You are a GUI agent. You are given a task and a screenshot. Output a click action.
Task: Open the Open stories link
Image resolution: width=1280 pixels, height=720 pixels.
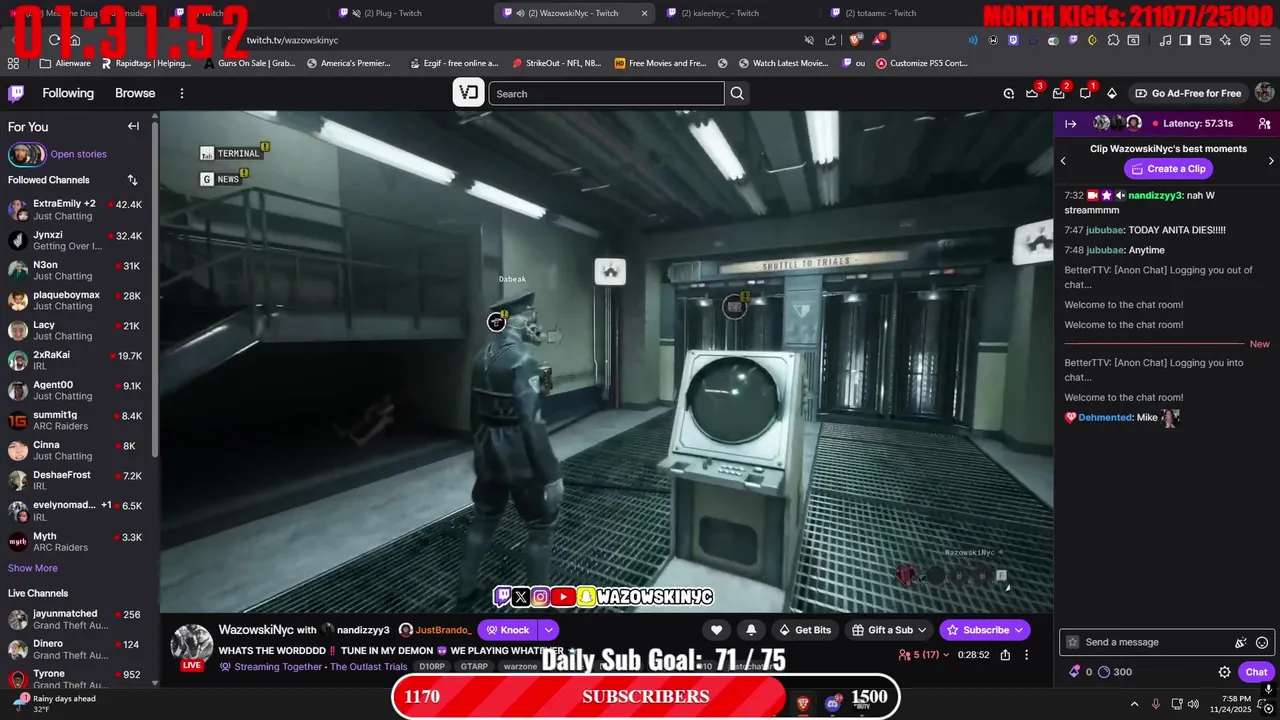point(78,154)
